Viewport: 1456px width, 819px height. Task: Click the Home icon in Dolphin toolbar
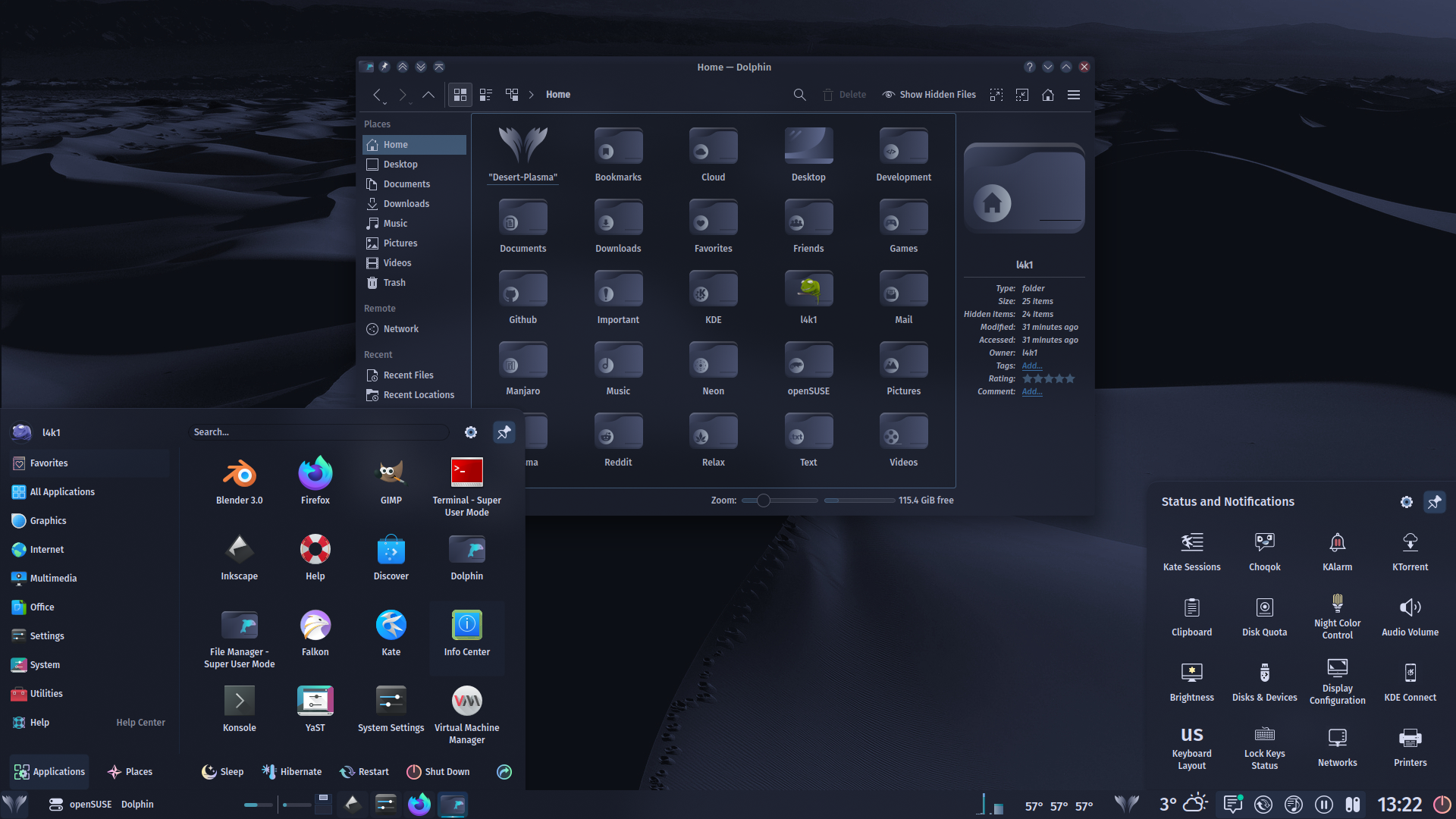click(x=1048, y=95)
